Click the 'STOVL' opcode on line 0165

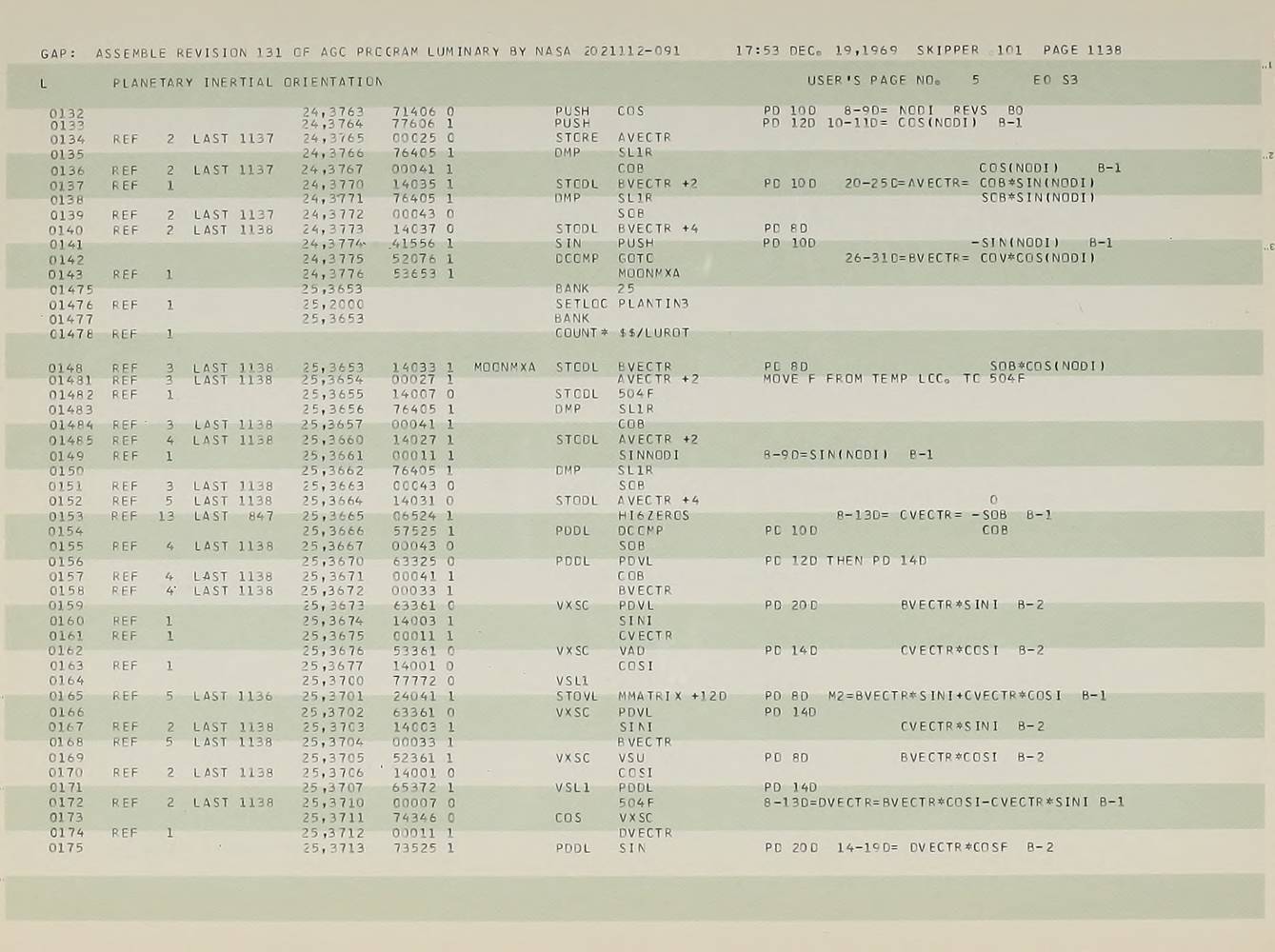[x=577, y=697]
